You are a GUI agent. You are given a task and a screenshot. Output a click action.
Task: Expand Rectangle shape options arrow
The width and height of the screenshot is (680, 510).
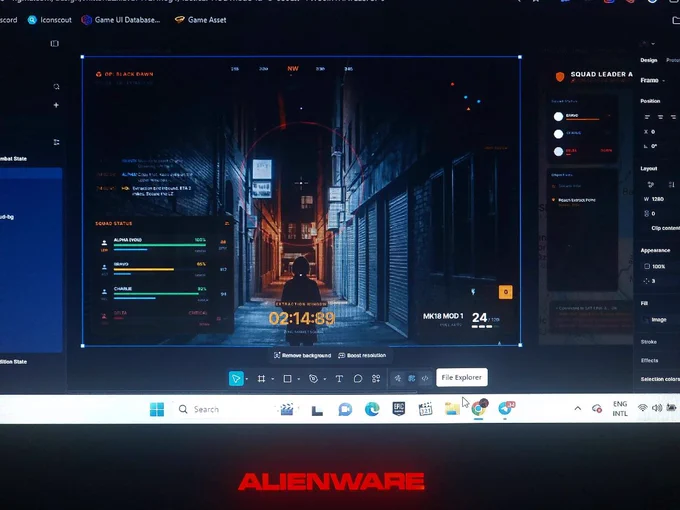(x=299, y=379)
